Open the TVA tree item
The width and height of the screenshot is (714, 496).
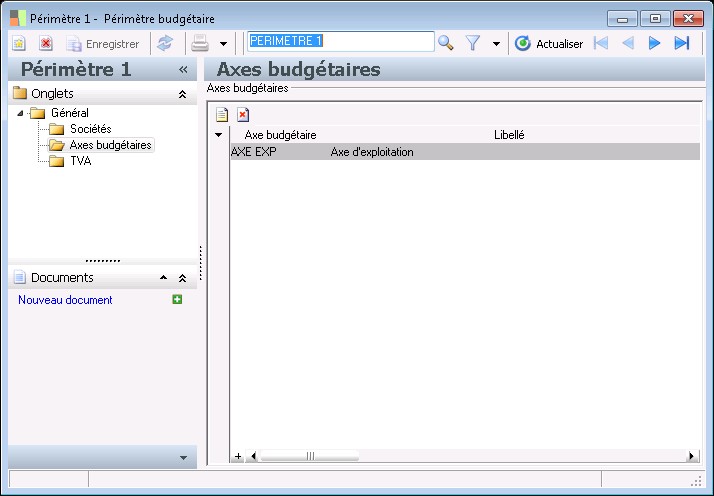tap(70, 161)
